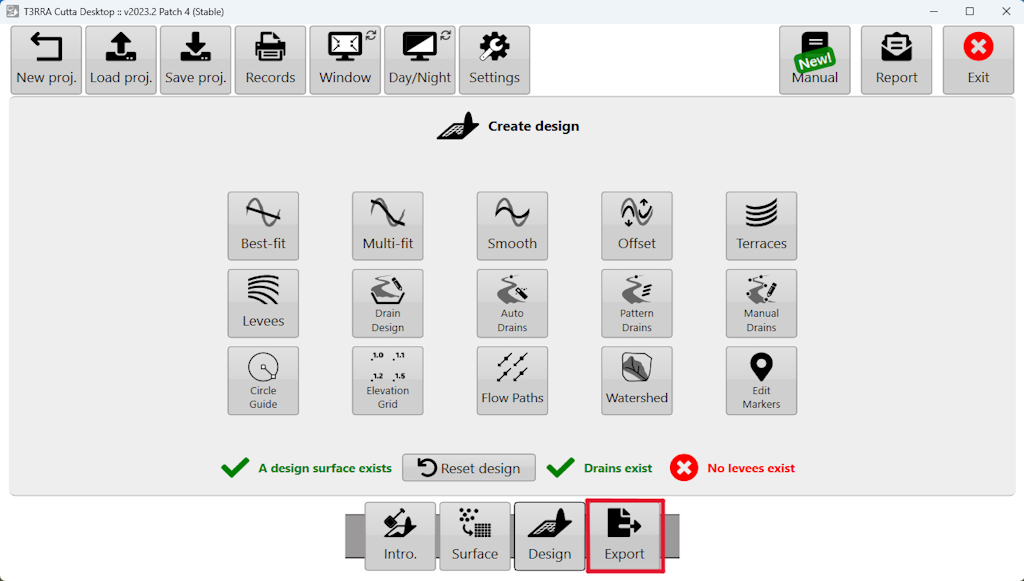Viewport: 1024px width, 581px height.
Task: Select the Best-fit design tool
Action: [263, 226]
